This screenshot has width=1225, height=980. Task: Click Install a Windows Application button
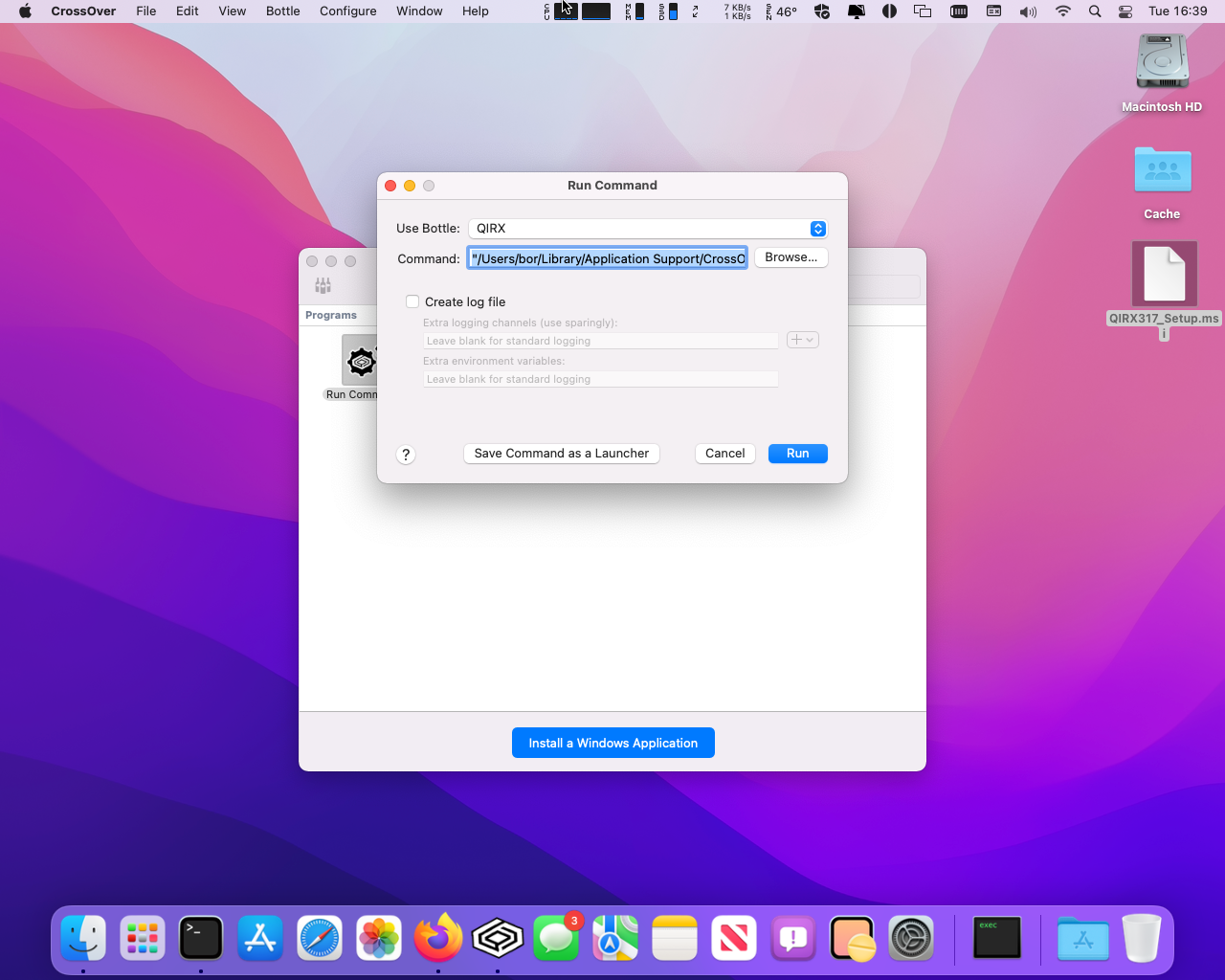coord(613,743)
